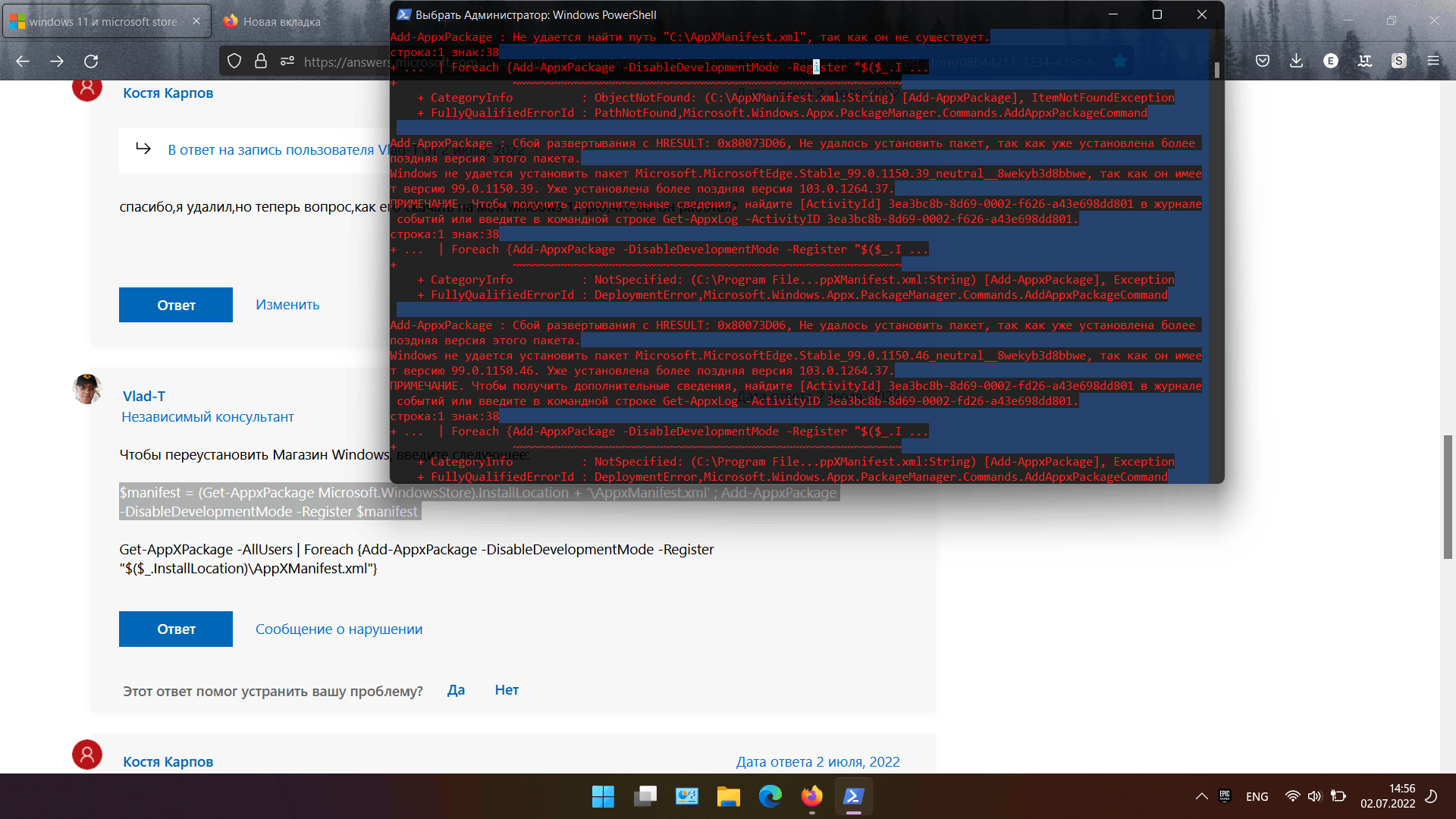Viewport: 1456px width, 819px height.
Task: Click Epic Games tray icon
Action: [x=1225, y=796]
